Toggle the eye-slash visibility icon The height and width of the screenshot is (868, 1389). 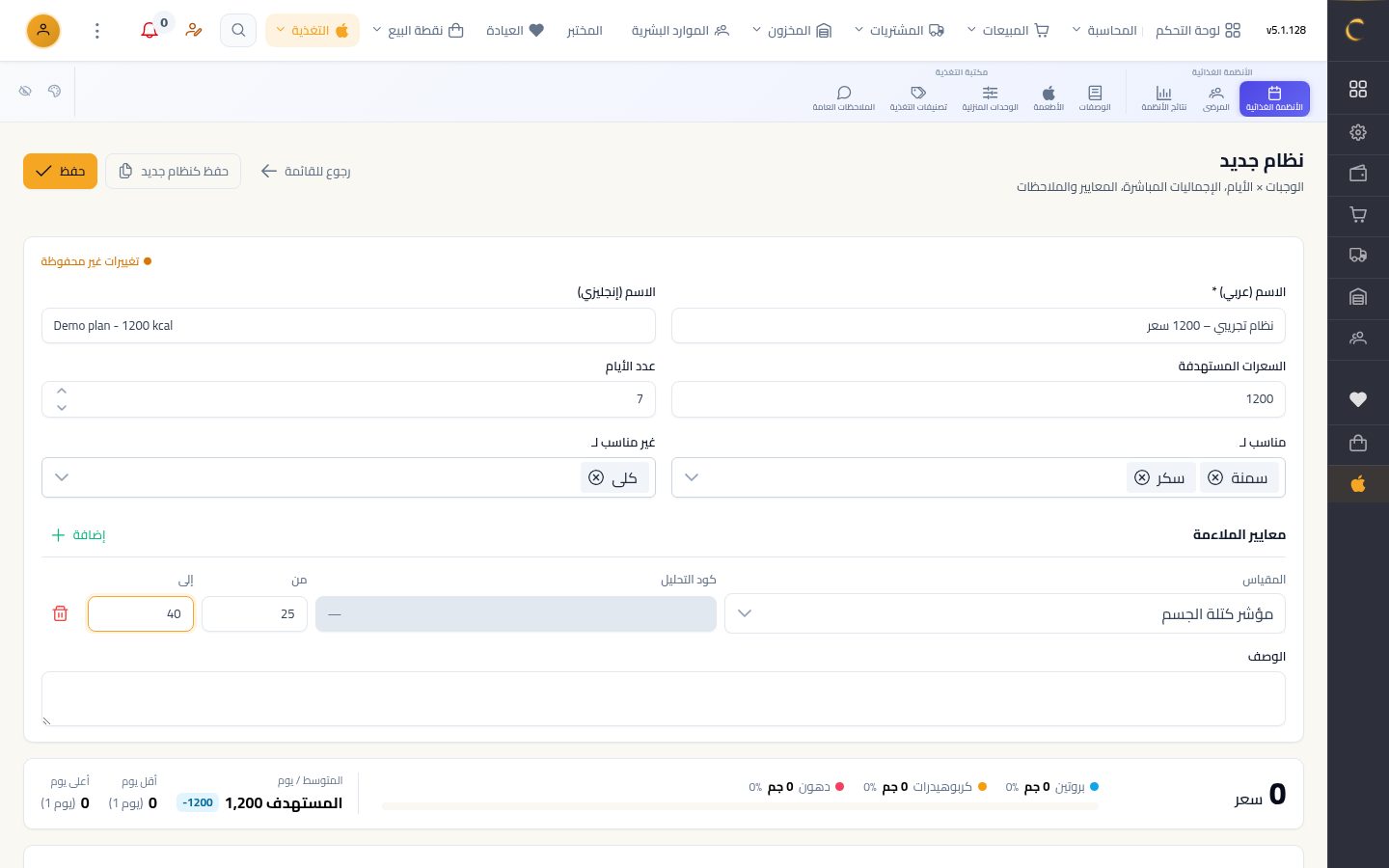pos(25,91)
